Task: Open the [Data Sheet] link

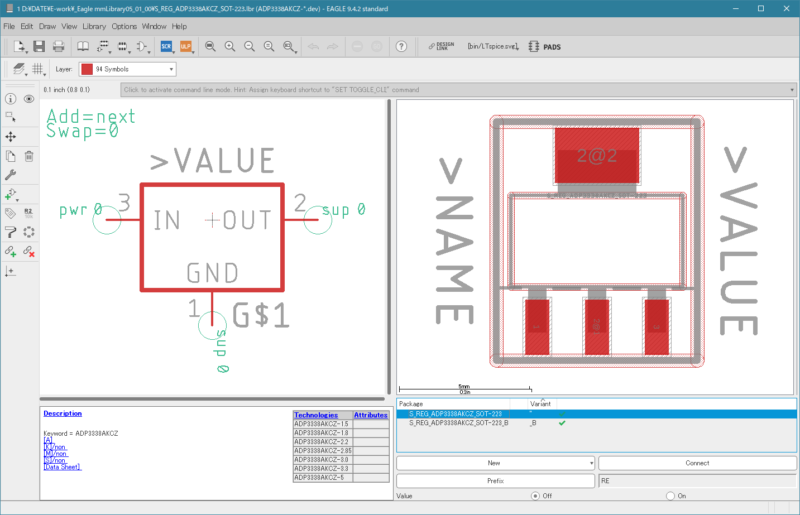Action: click(x=62, y=467)
